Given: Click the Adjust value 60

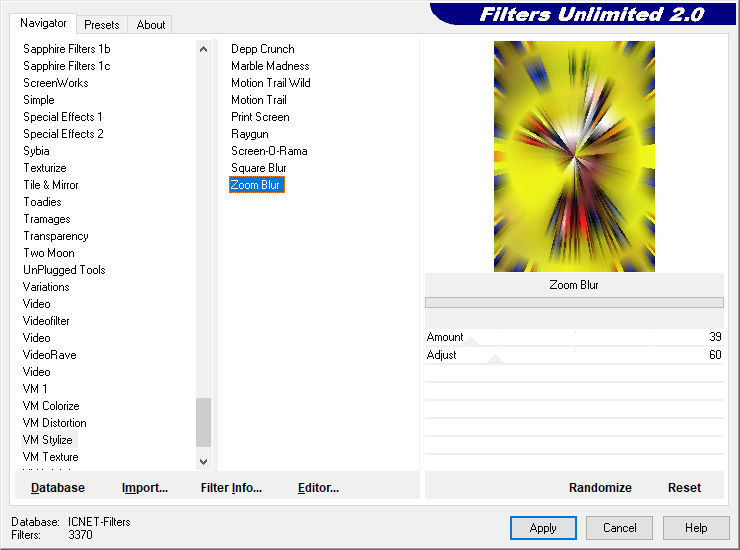Looking at the screenshot, I should (x=715, y=355).
